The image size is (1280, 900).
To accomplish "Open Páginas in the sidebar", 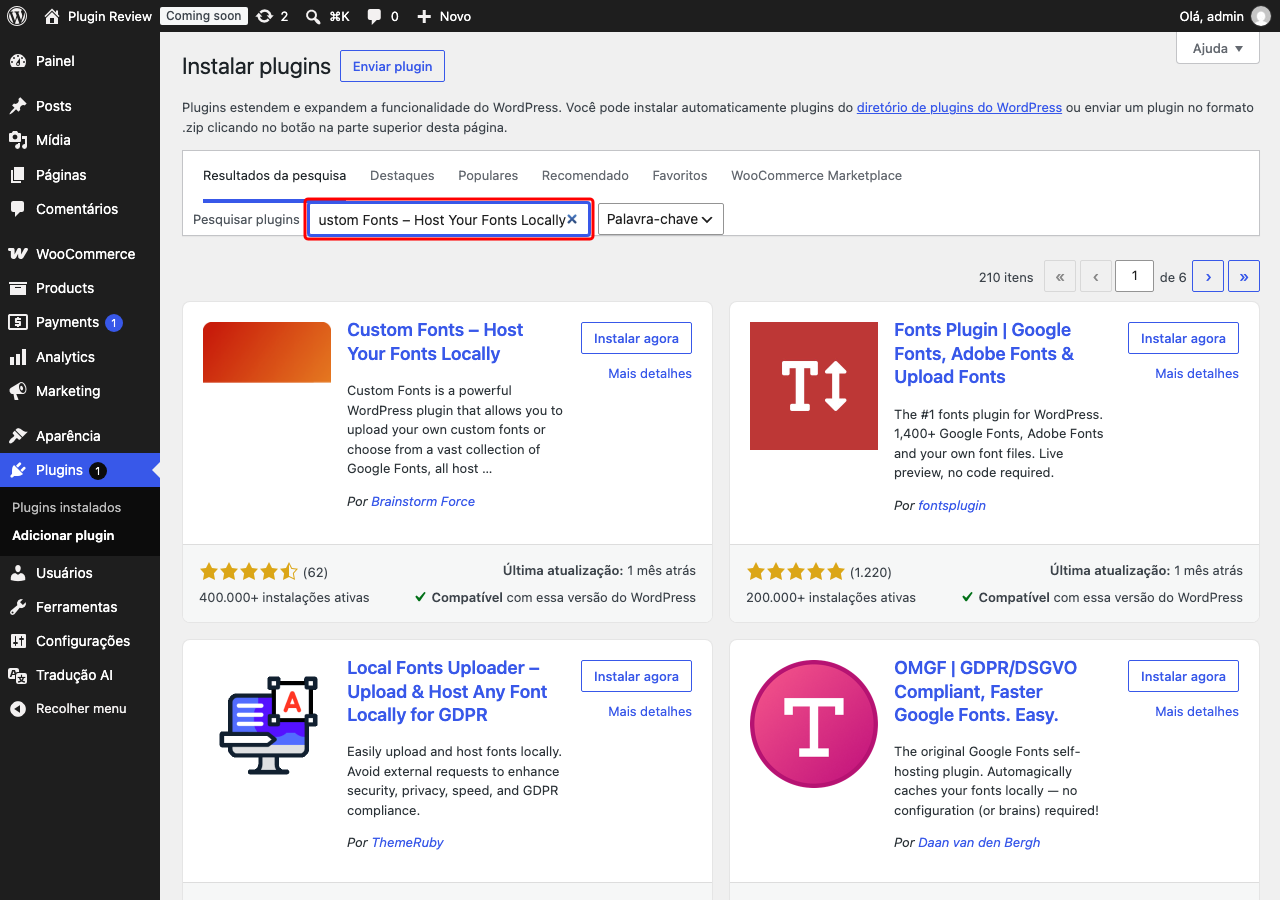I will [x=80, y=175].
